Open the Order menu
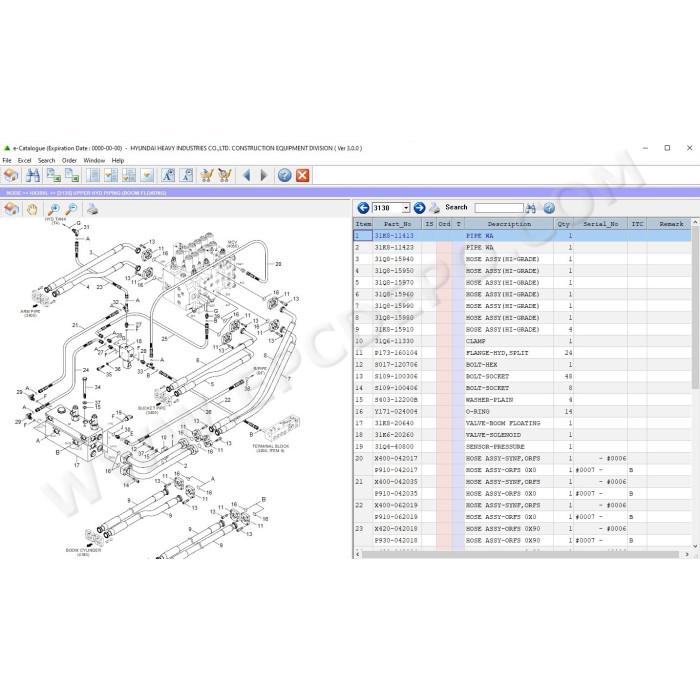 (x=69, y=160)
